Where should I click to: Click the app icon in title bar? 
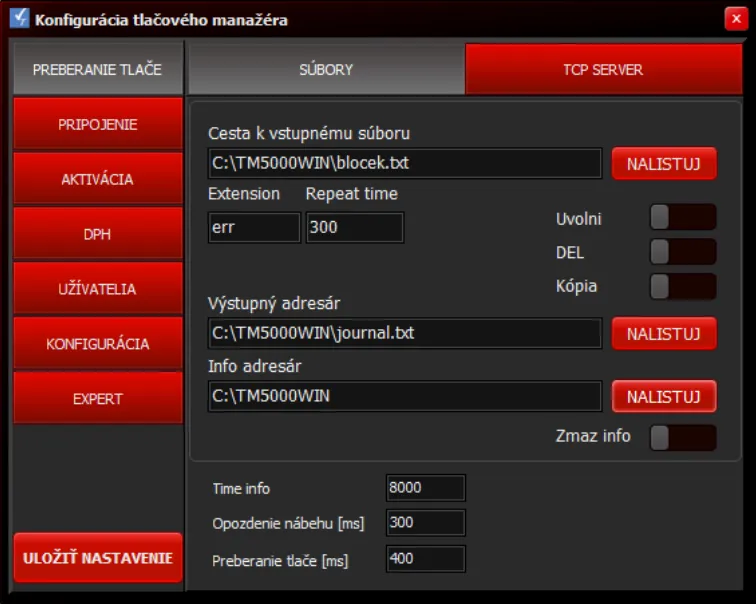pyautogui.click(x=18, y=19)
